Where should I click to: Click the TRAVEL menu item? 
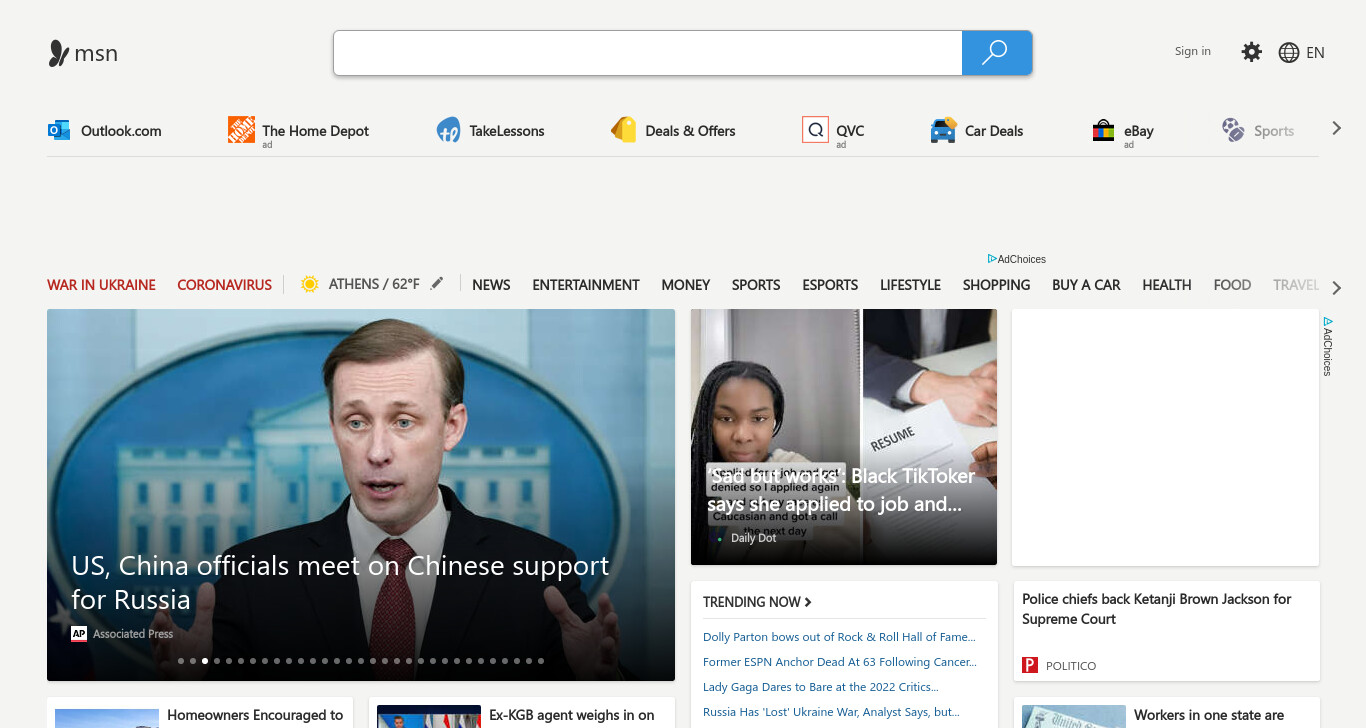[x=1296, y=285]
